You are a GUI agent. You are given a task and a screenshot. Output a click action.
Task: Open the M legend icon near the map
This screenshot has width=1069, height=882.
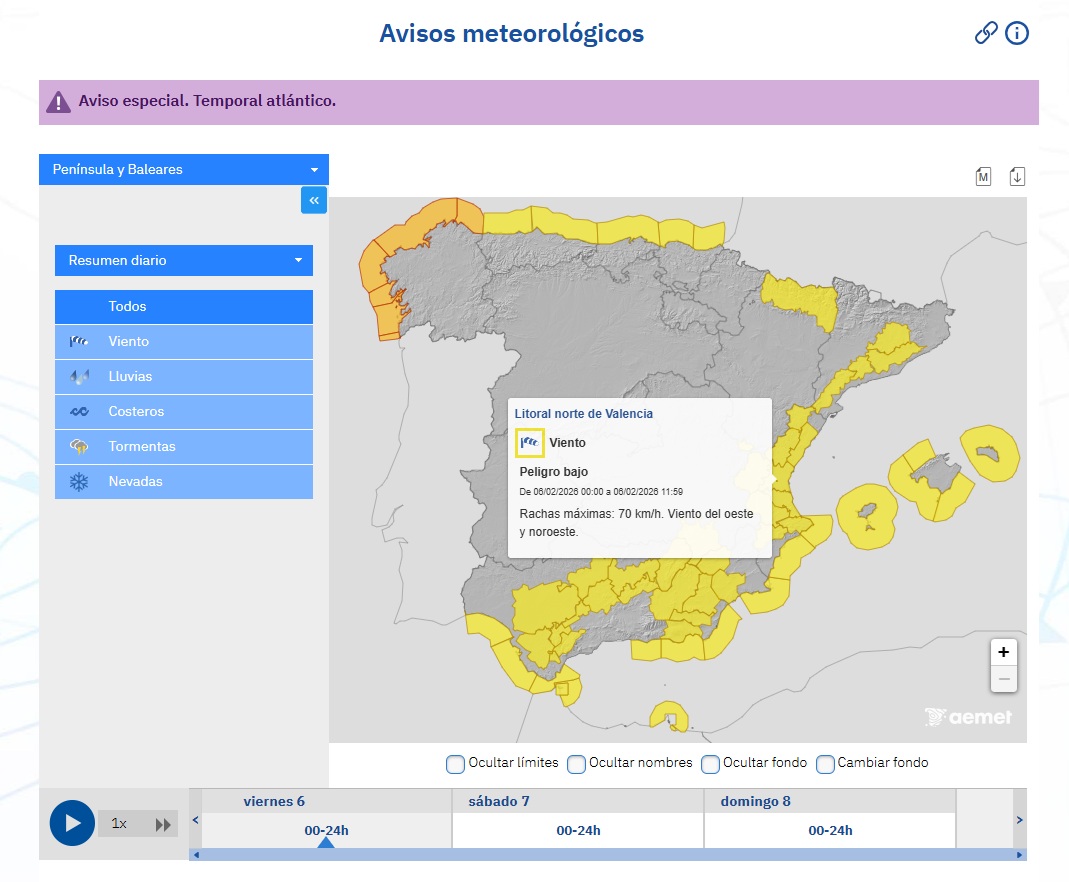coord(983,175)
